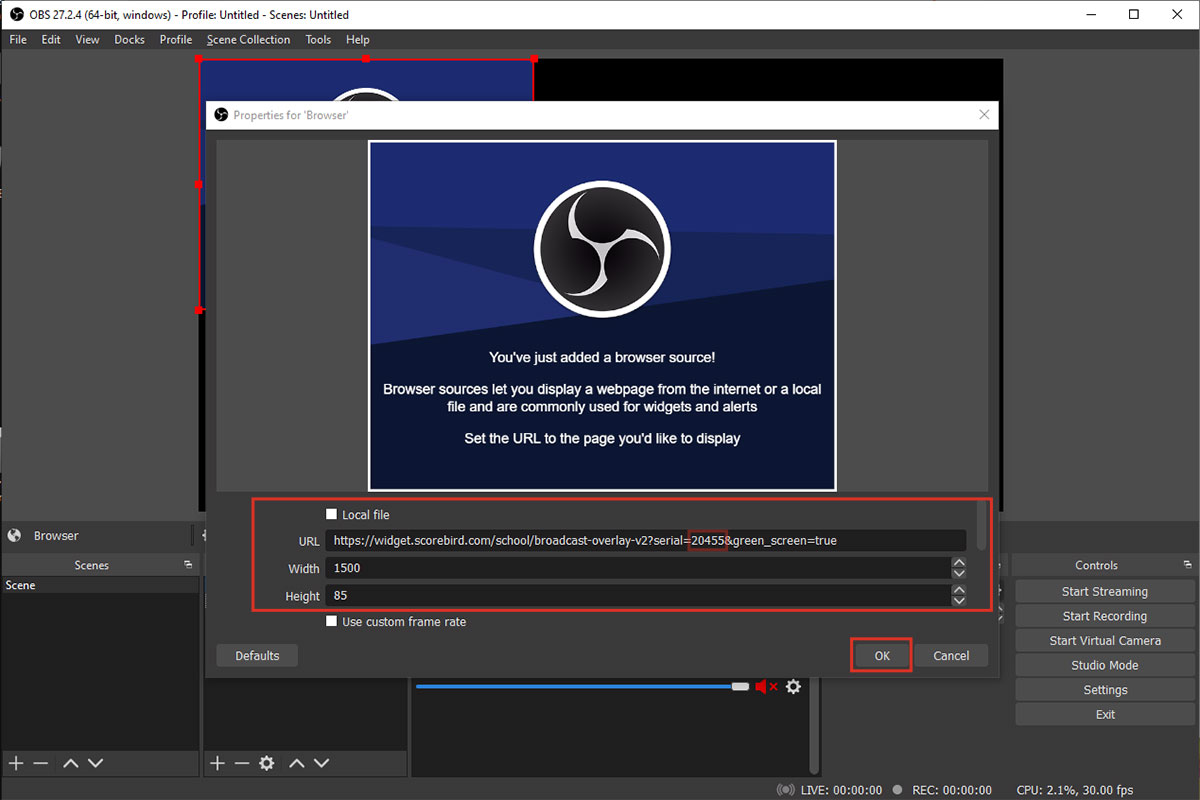Unmute audio via red speaker icon

[766, 687]
